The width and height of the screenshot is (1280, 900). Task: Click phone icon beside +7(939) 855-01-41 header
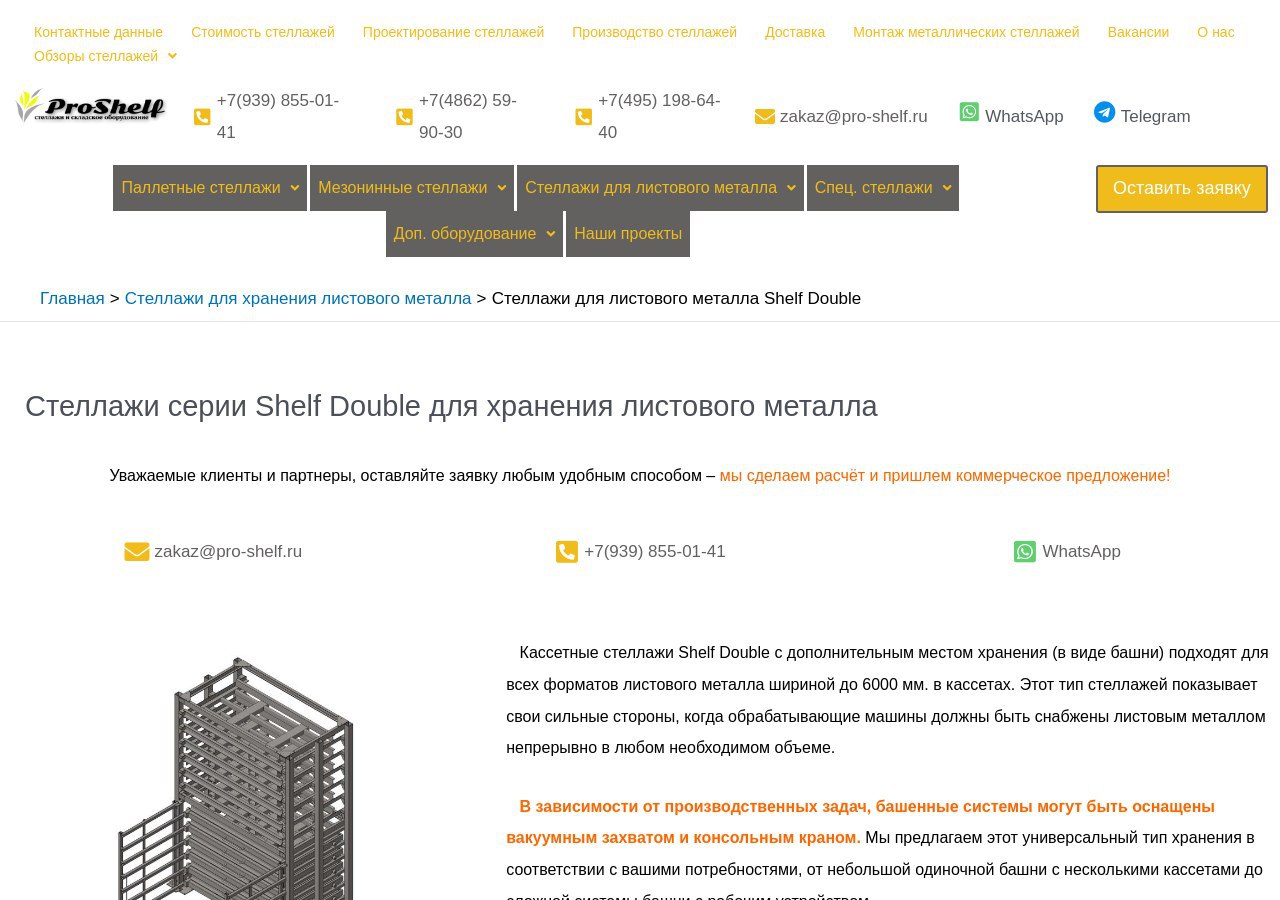tap(202, 117)
